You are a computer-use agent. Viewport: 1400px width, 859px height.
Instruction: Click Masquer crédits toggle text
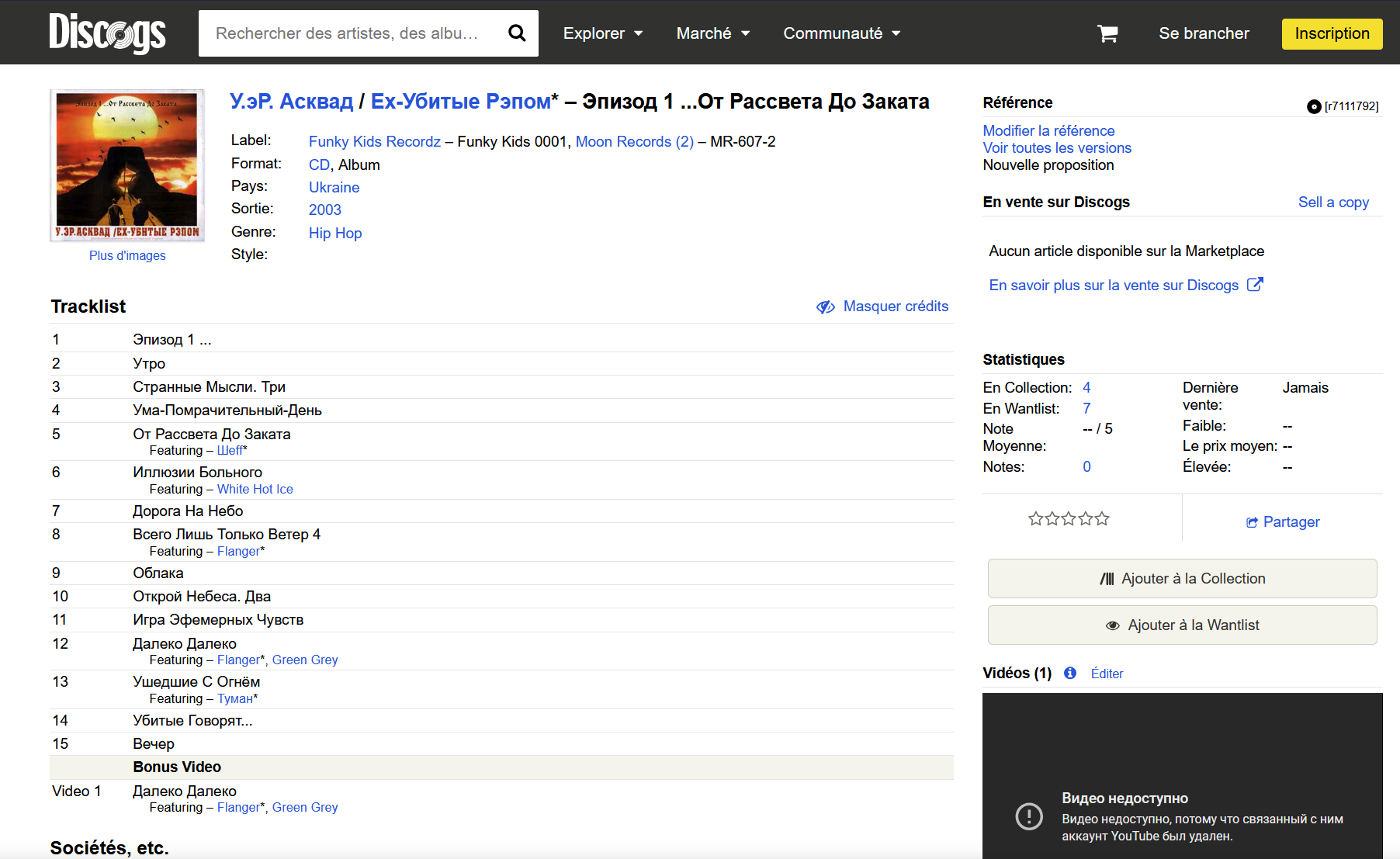896,306
